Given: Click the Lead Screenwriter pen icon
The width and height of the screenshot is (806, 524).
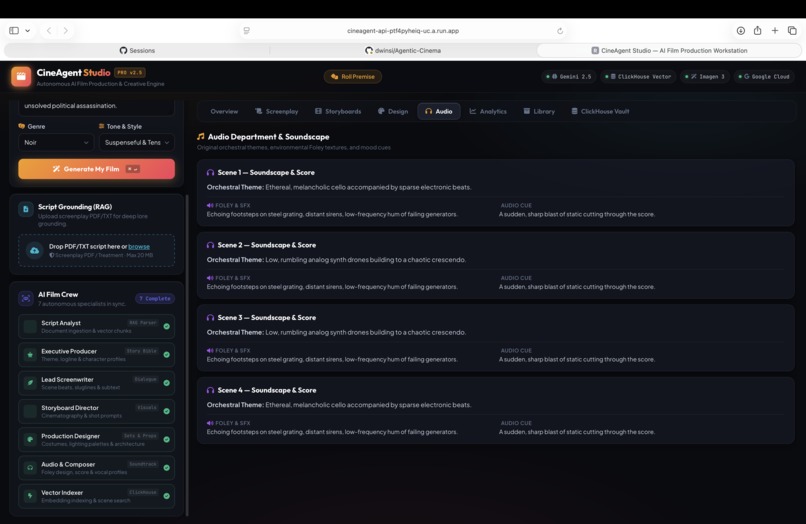Looking at the screenshot, I should 30,383.
